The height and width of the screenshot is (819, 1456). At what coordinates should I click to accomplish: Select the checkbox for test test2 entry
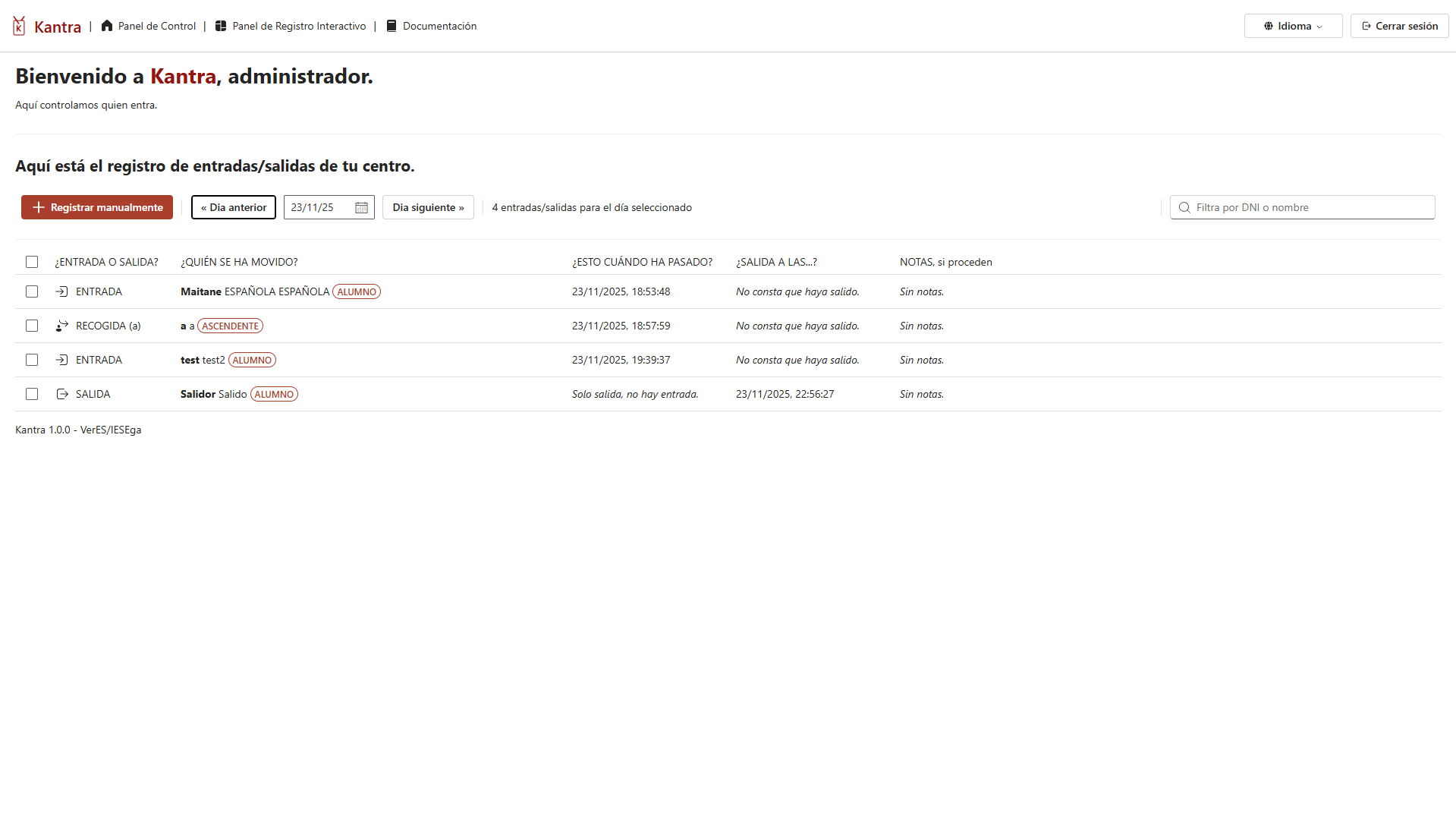tap(32, 360)
